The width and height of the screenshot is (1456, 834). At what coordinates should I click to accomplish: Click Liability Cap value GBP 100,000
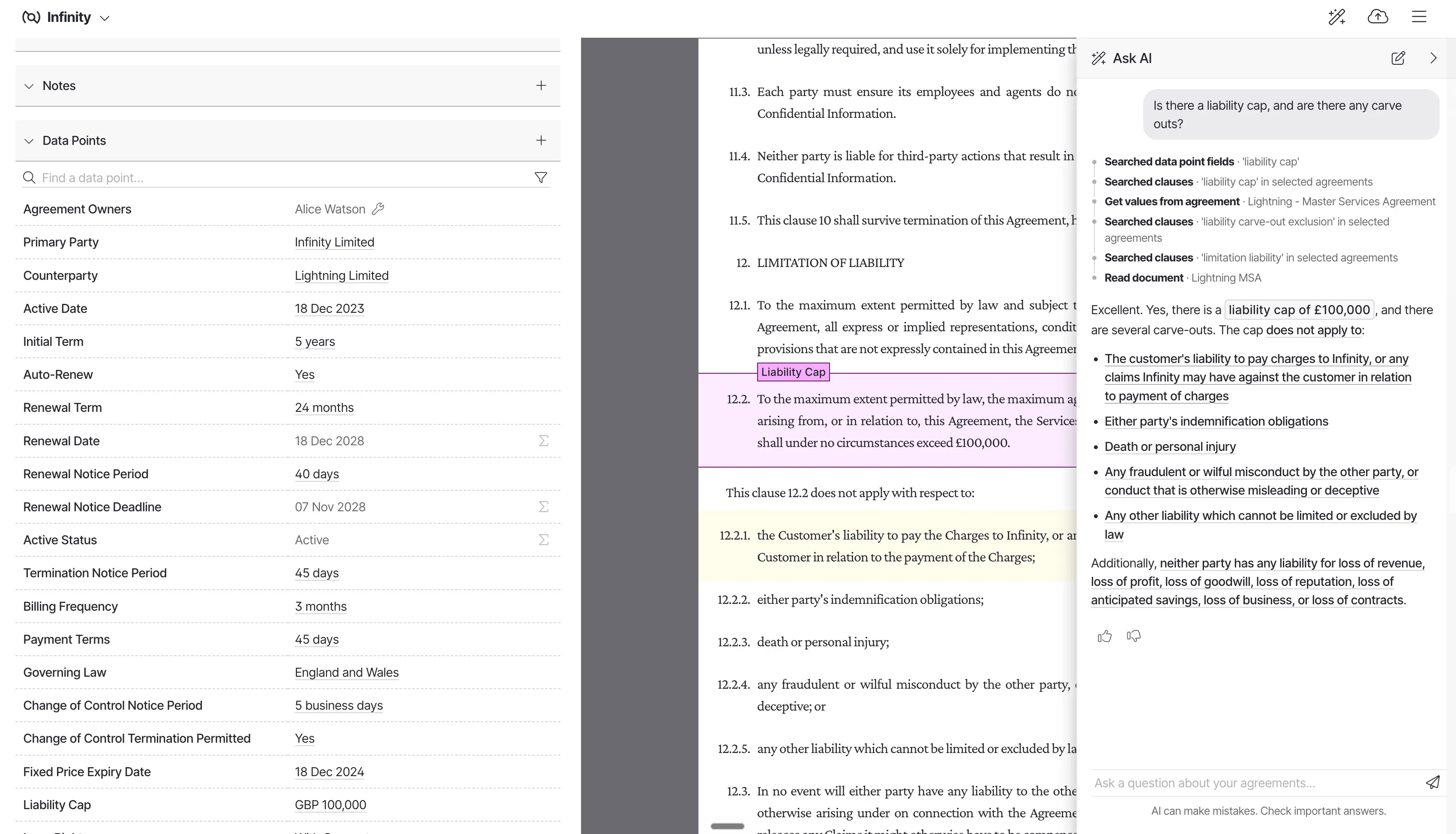pyautogui.click(x=330, y=805)
